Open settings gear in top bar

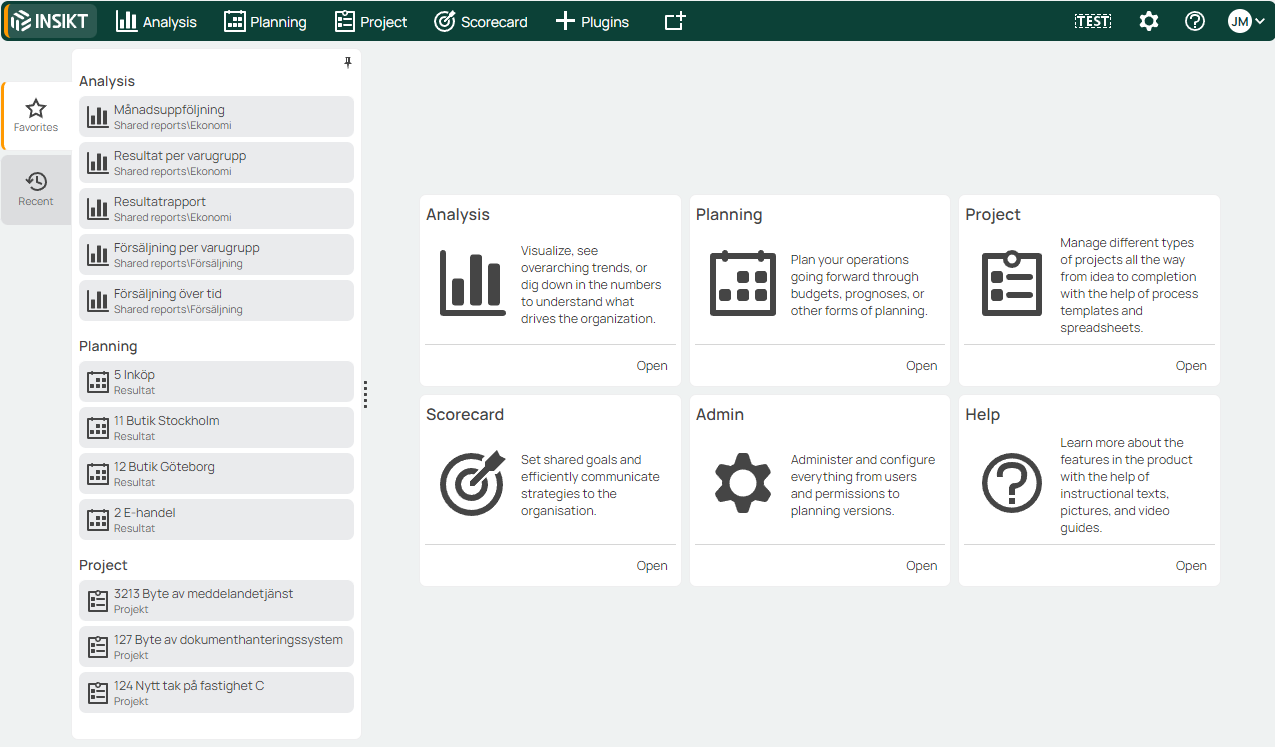[x=1149, y=21]
